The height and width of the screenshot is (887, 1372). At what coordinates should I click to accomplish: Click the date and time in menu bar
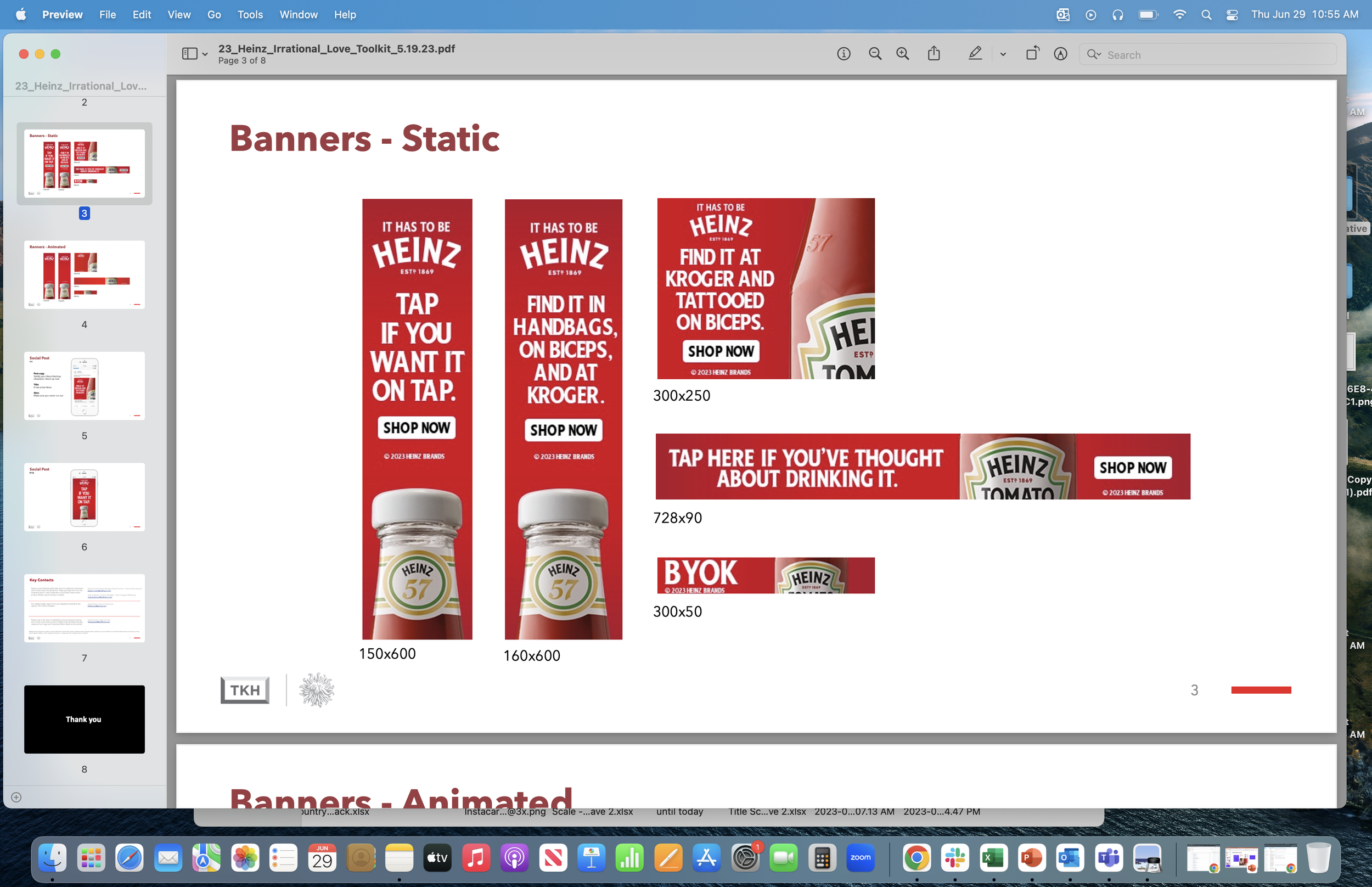pyautogui.click(x=1304, y=14)
